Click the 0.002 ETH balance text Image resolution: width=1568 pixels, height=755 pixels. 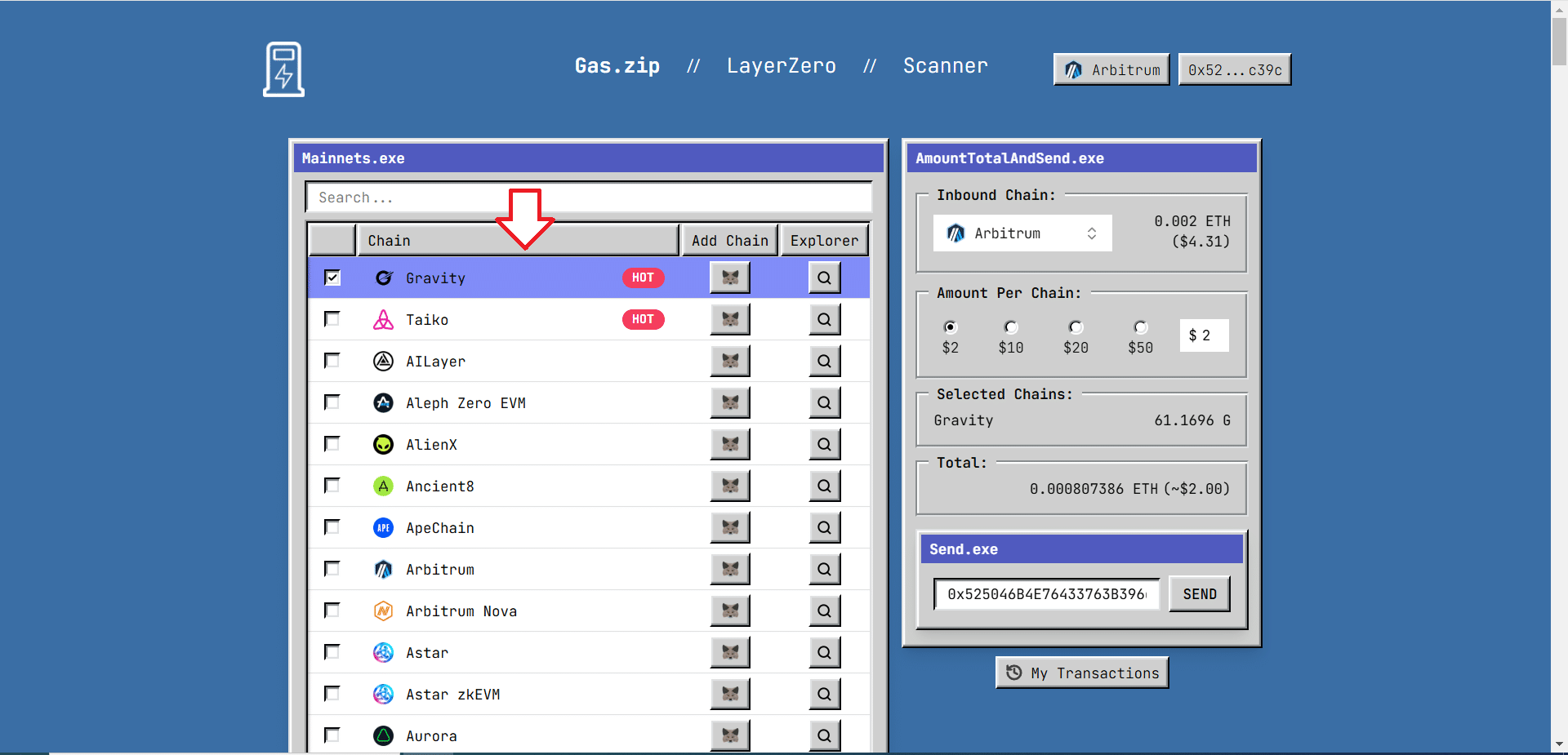(1192, 221)
